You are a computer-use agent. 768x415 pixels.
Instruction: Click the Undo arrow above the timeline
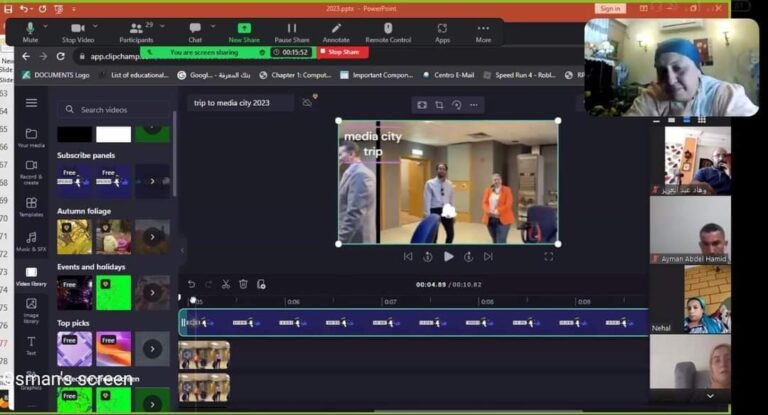(x=192, y=284)
